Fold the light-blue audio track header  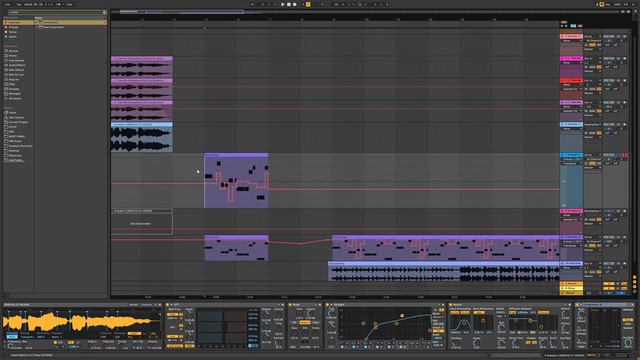pyautogui.click(x=562, y=124)
